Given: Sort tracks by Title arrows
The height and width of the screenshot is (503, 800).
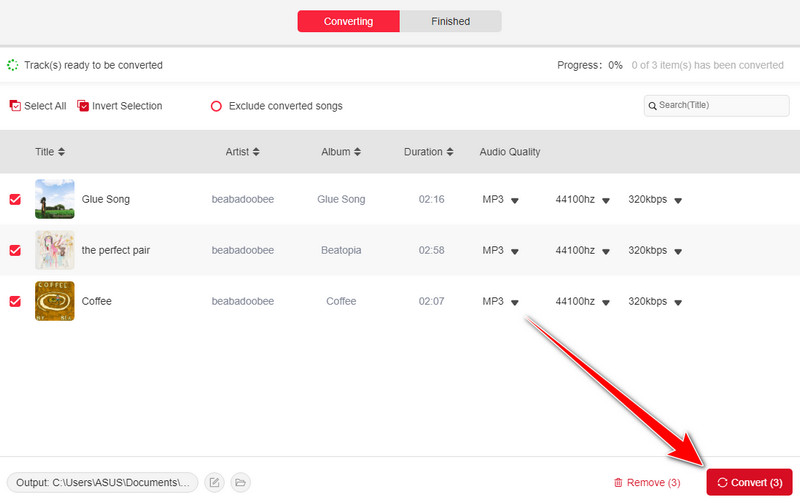Looking at the screenshot, I should point(61,152).
